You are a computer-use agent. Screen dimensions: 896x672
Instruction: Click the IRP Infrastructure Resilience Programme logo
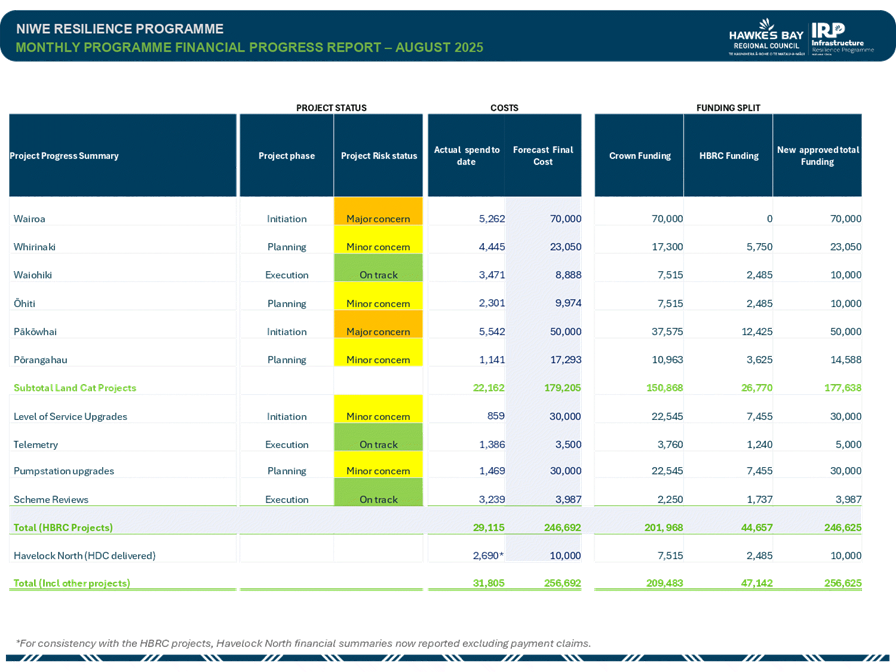(x=844, y=36)
